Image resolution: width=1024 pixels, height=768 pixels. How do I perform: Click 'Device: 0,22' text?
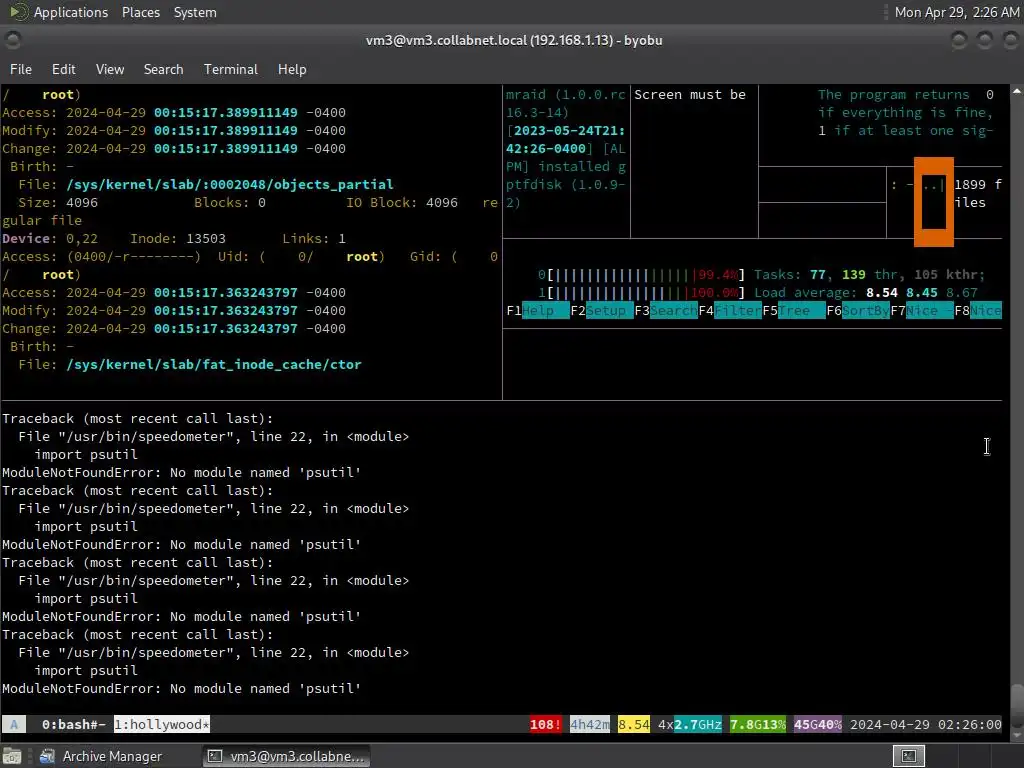50,239
